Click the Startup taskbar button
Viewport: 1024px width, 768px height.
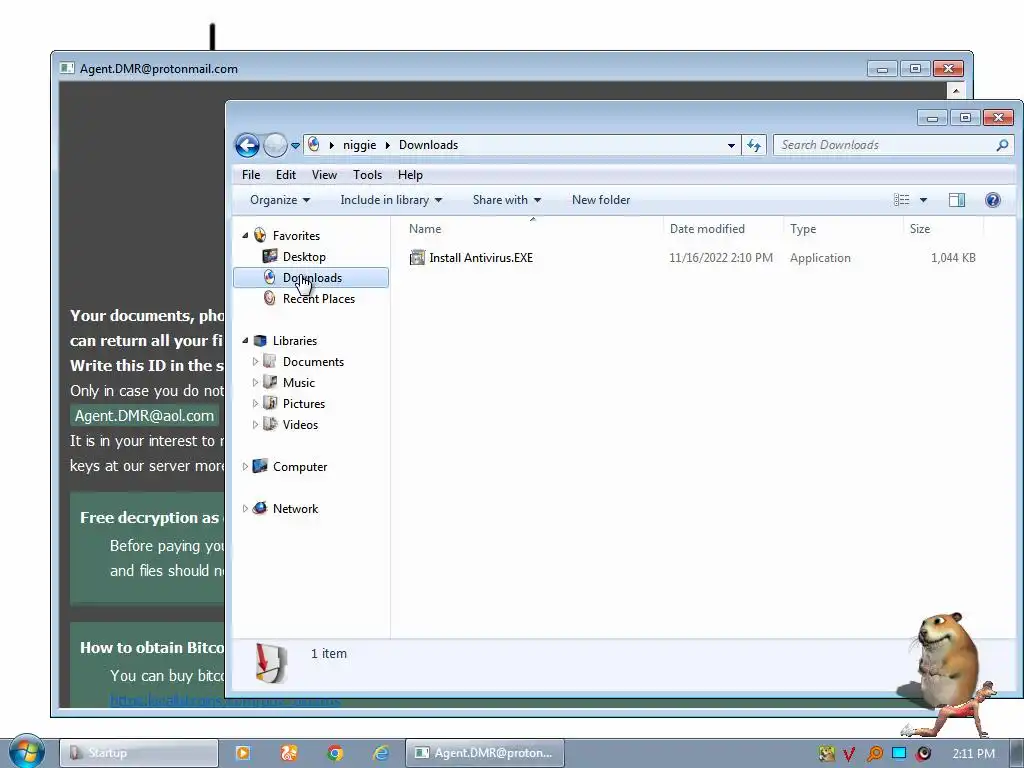[138, 753]
